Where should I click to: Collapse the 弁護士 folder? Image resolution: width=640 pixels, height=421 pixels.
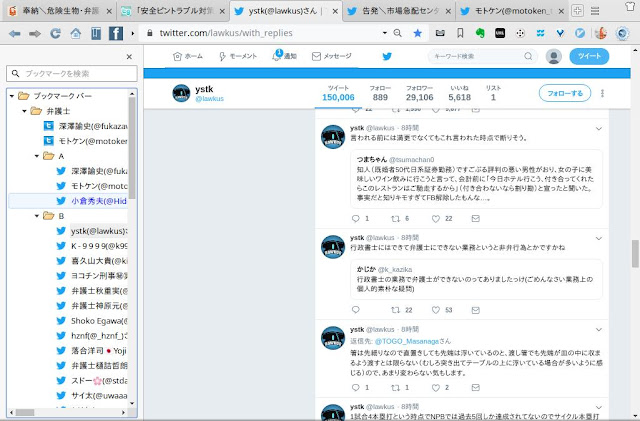point(24,111)
